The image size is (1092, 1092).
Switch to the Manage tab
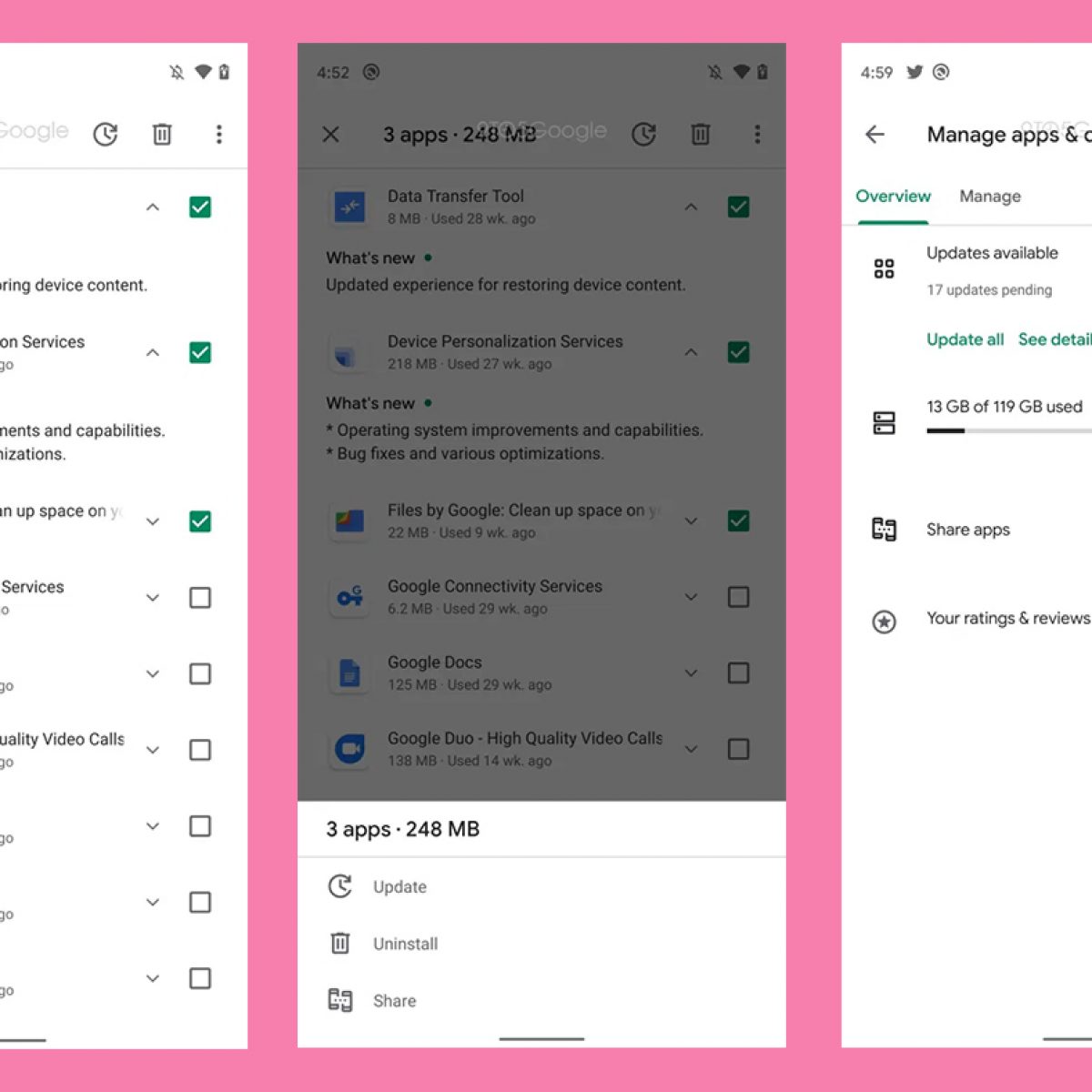(x=990, y=197)
